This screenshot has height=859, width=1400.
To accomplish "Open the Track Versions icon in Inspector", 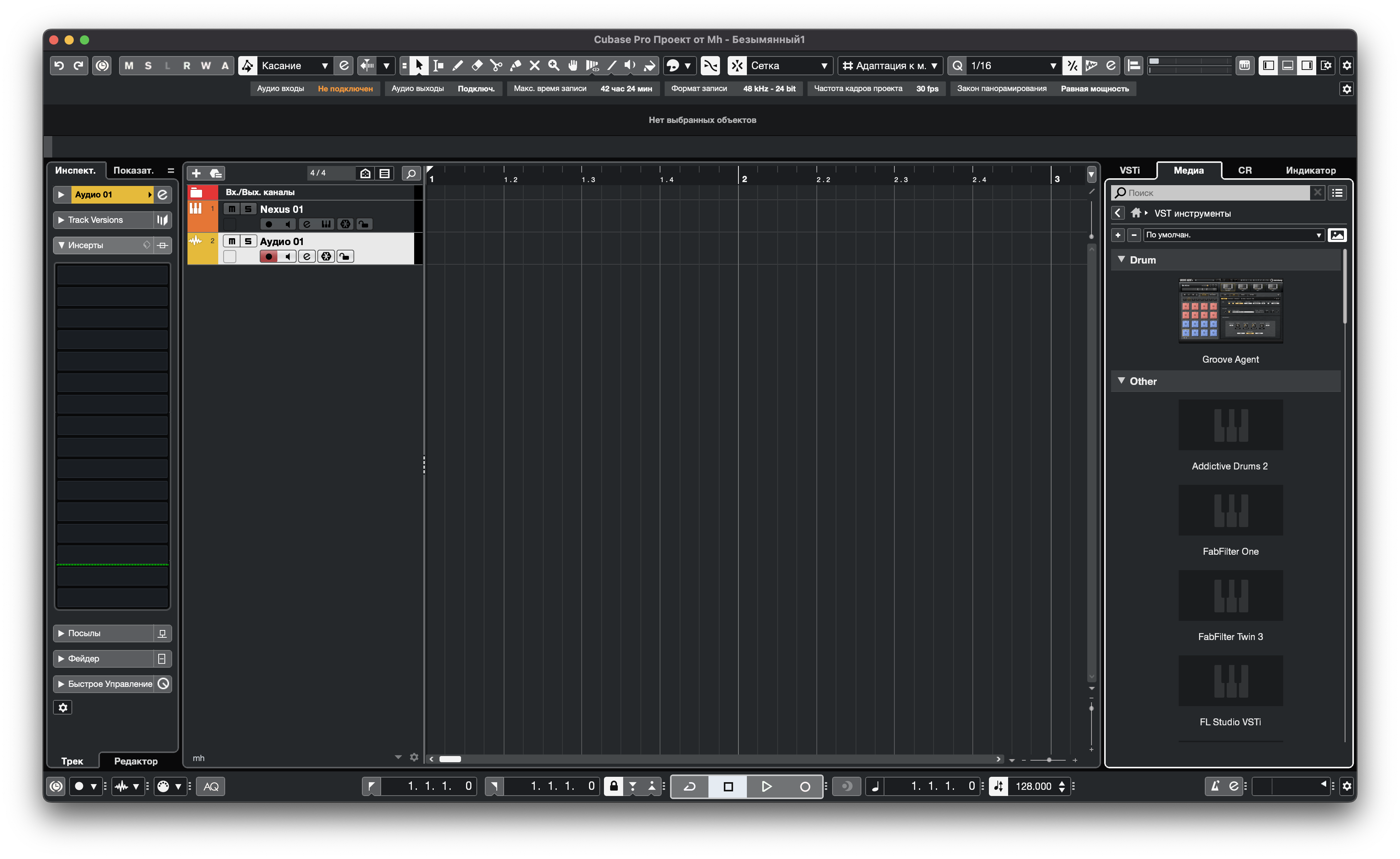I will coord(163,220).
